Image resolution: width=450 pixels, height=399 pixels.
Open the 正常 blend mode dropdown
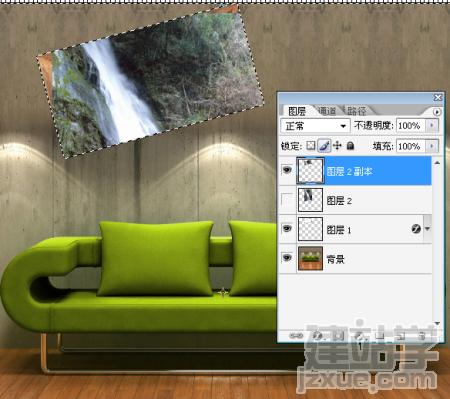tap(315, 126)
